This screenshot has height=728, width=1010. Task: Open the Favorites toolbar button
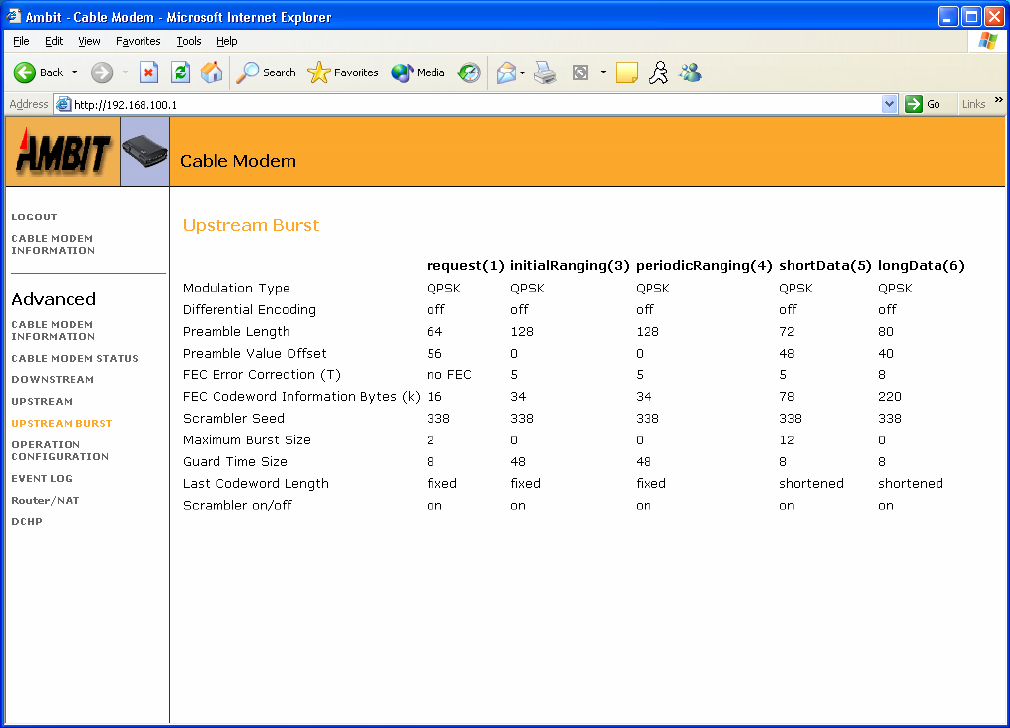(343, 72)
